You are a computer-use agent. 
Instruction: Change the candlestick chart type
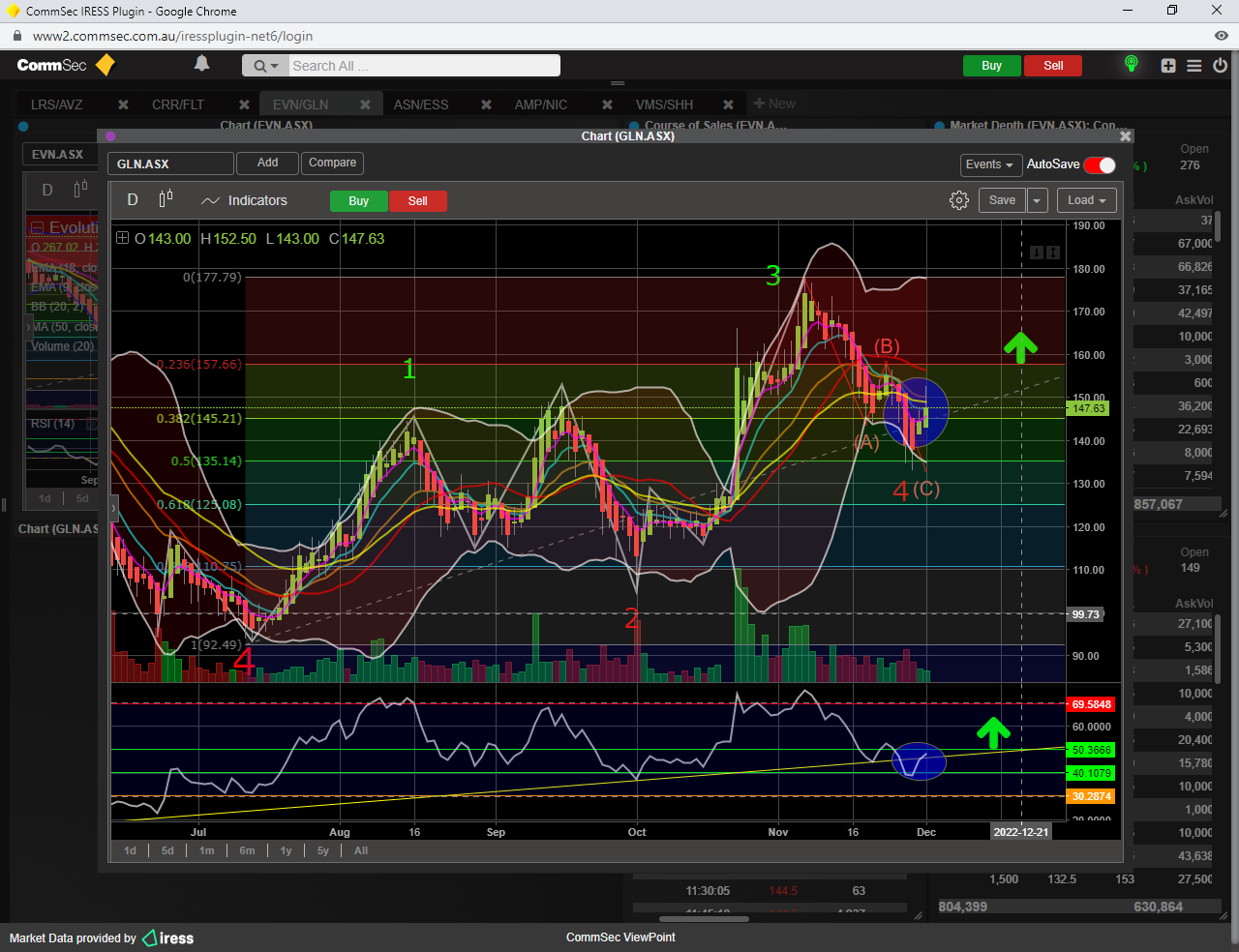point(166,199)
